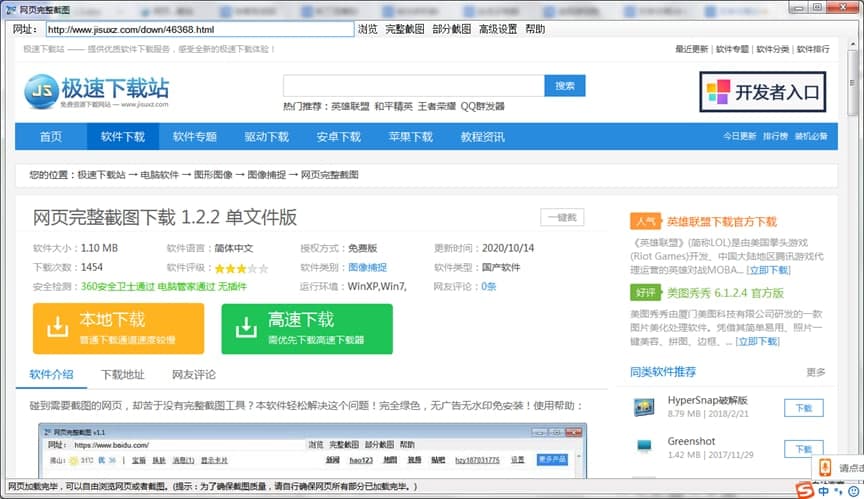Click the app icon in the title bar
The width and height of the screenshot is (864, 499).
click(x=10, y=8)
